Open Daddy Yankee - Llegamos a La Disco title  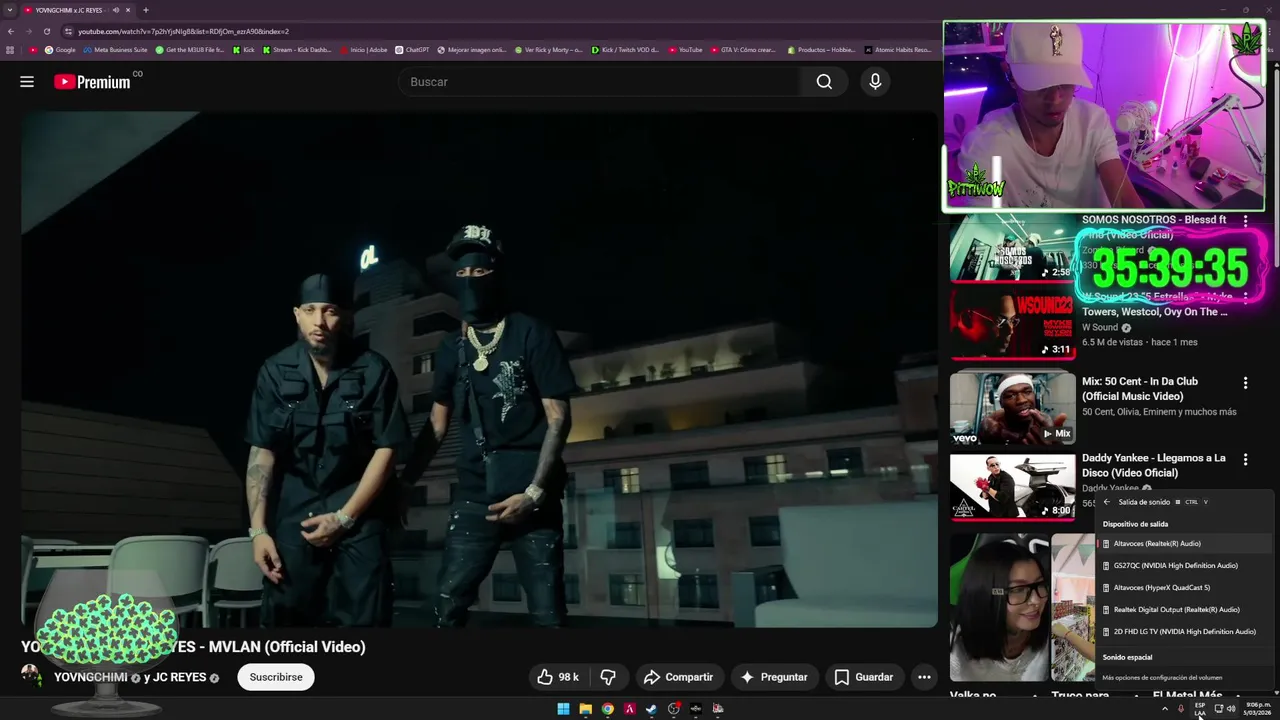coord(1154,465)
